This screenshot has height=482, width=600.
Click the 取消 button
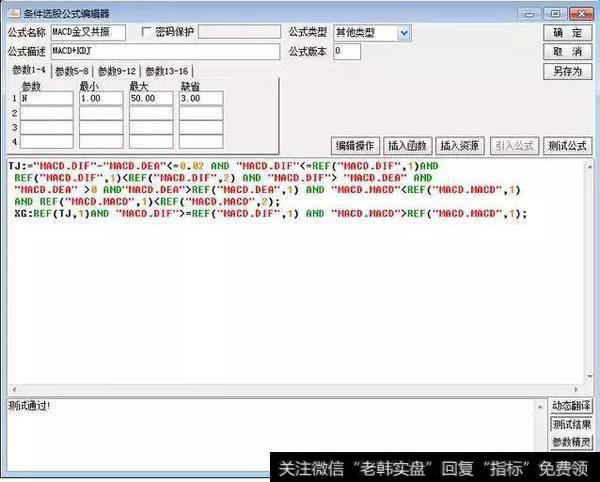tap(567, 52)
